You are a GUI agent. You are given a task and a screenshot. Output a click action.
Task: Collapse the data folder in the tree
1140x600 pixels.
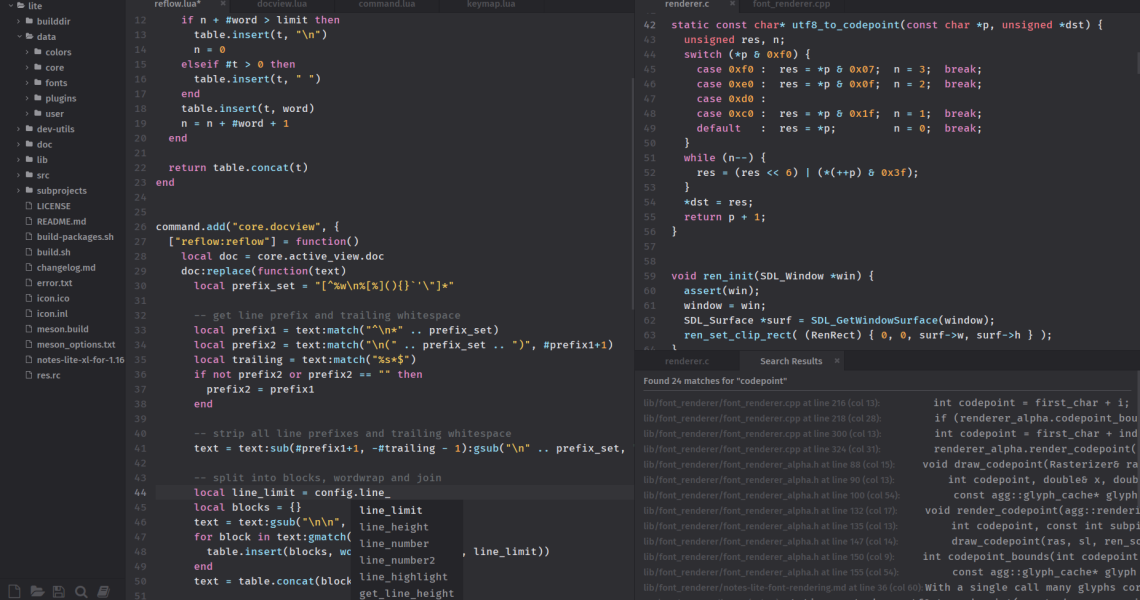point(17,36)
